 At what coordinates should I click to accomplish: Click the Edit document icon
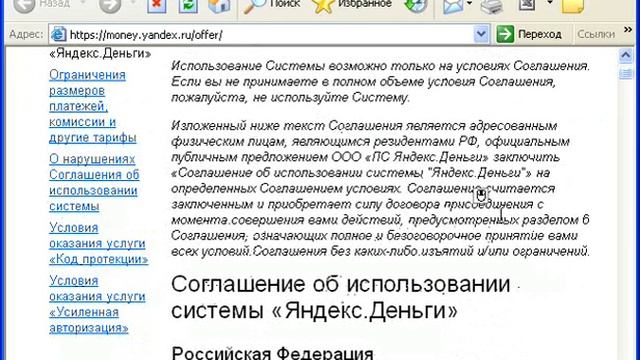click(x=527, y=5)
